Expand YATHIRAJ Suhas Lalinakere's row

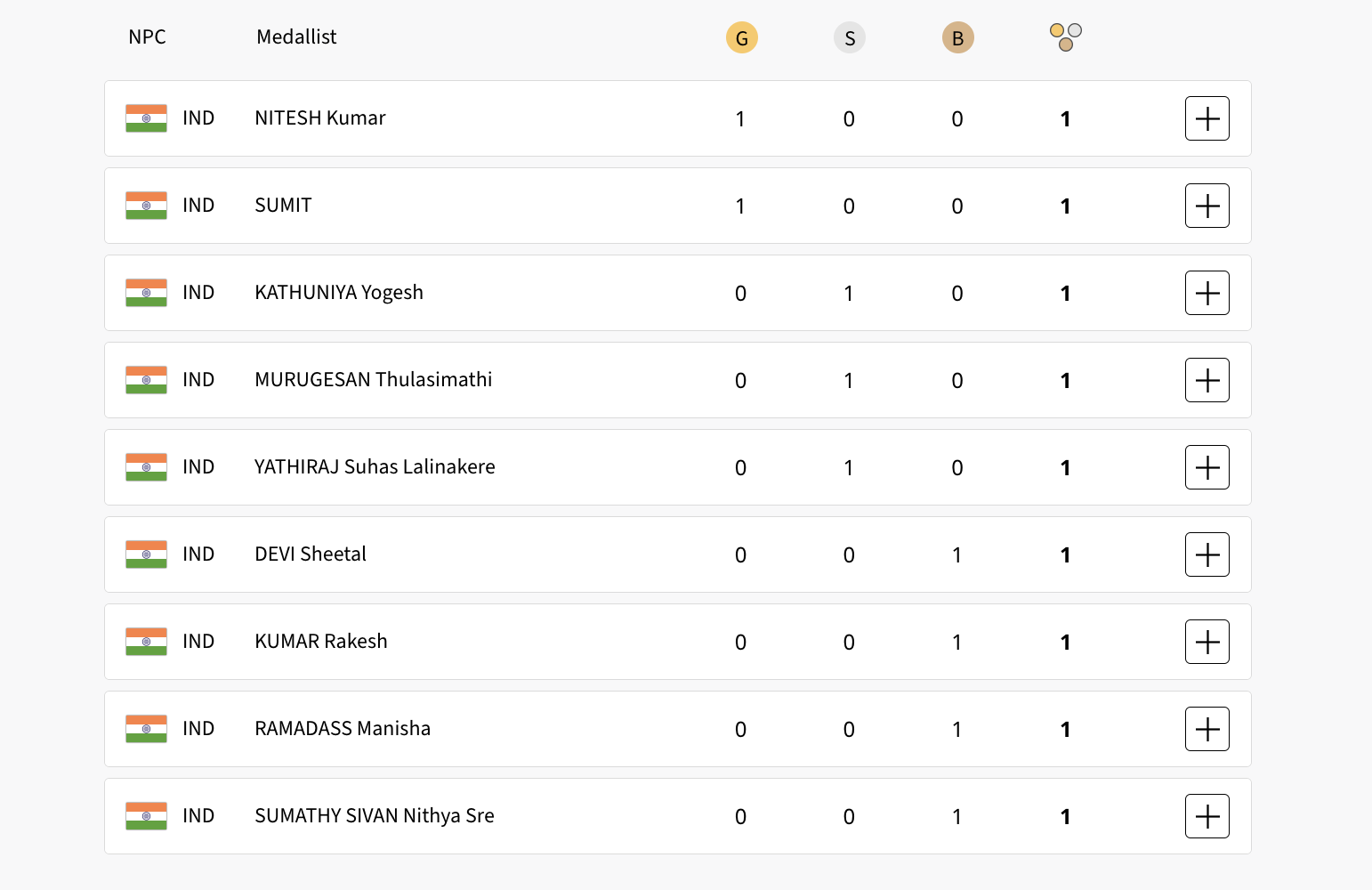[1207, 467]
